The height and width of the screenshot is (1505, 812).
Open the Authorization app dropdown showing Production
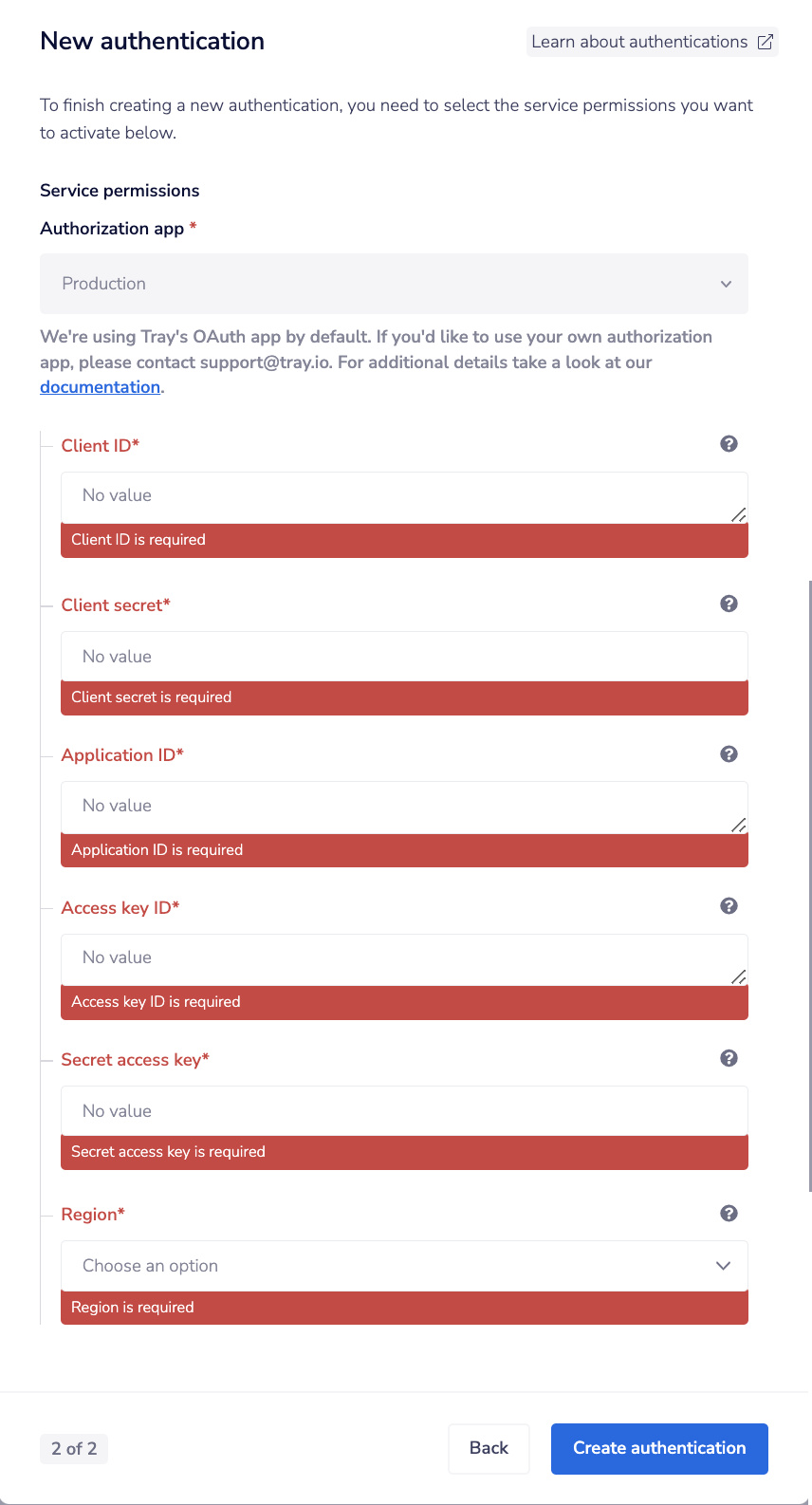click(x=393, y=284)
